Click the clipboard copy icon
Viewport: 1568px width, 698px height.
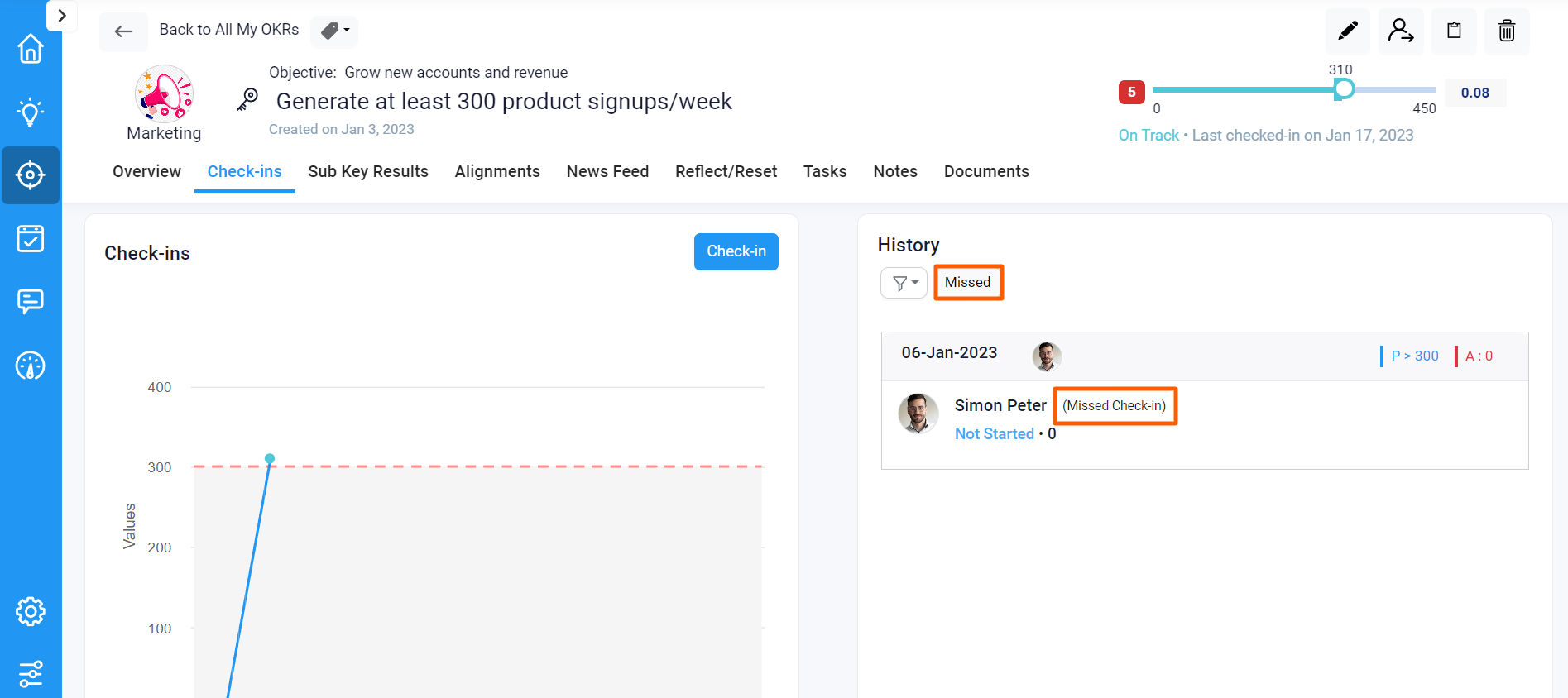[x=1454, y=31]
